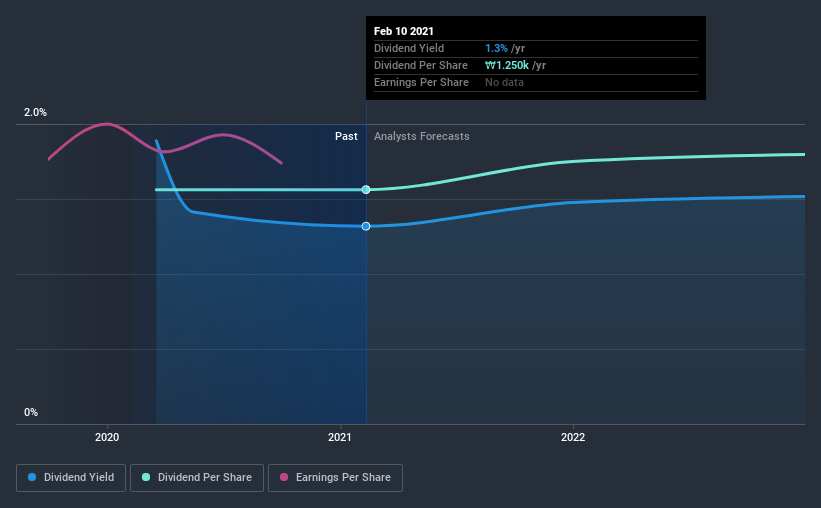The width and height of the screenshot is (821, 508).
Task: Click the 2020 x-axis label
Action: point(107,437)
